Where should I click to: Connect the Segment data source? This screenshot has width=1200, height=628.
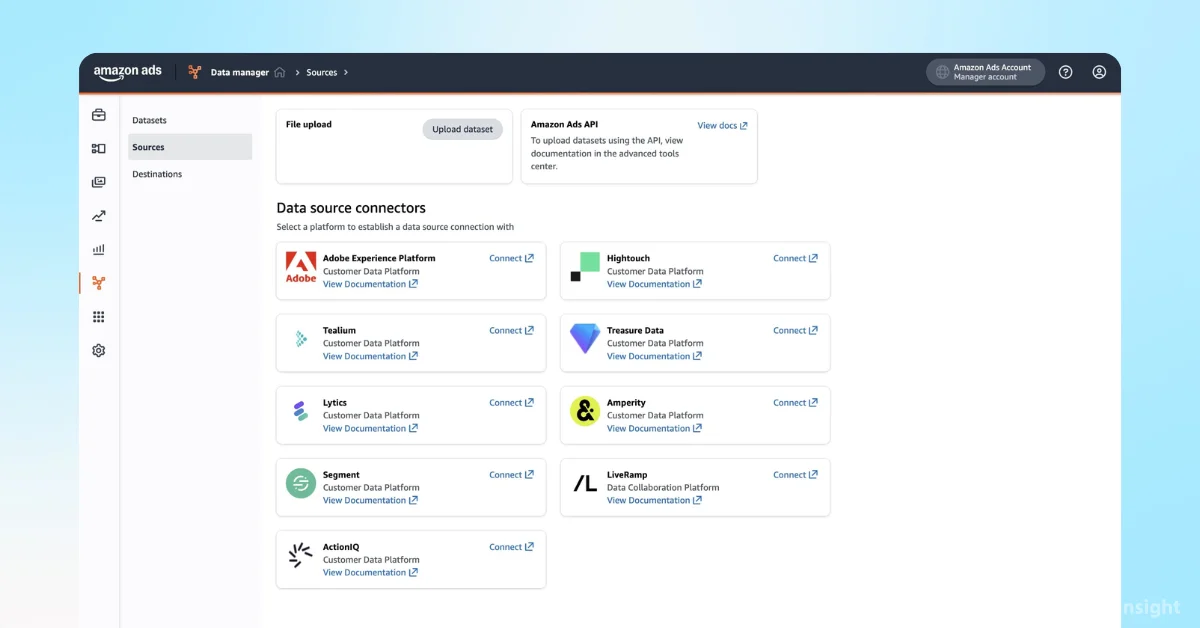click(x=511, y=475)
